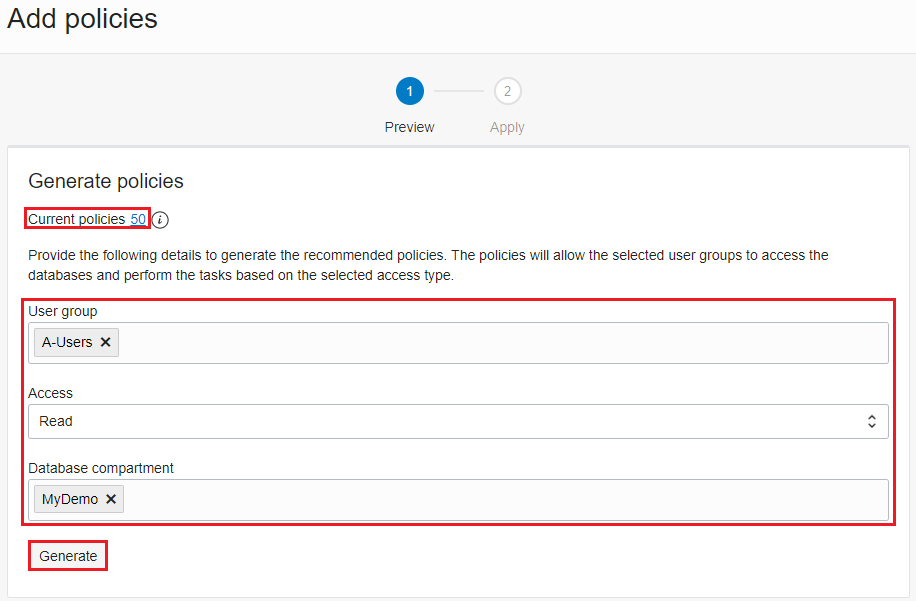Remove the A-Users chip via its X icon
This screenshot has width=916, height=601.
(x=104, y=342)
